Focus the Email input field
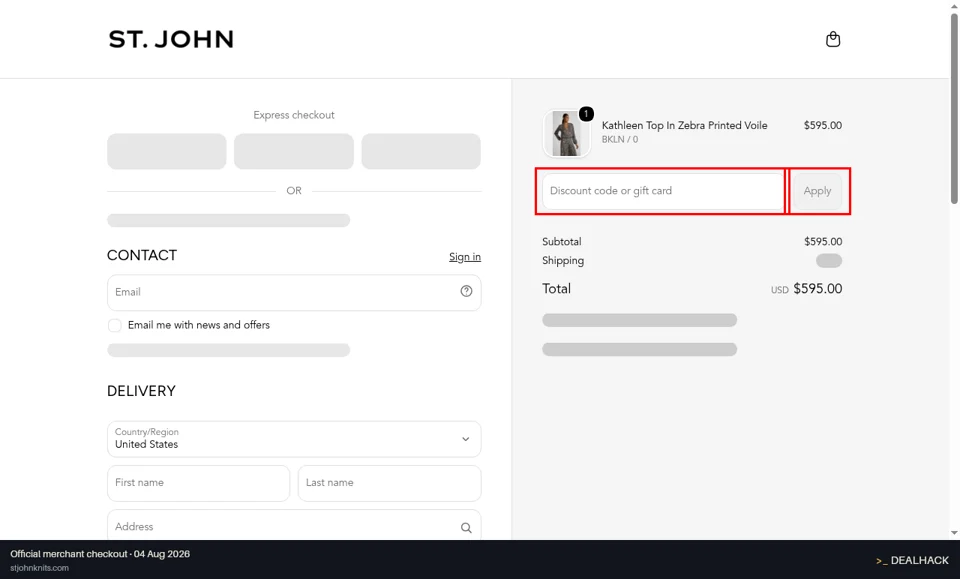Viewport: 960px width, 579px height. click(294, 292)
